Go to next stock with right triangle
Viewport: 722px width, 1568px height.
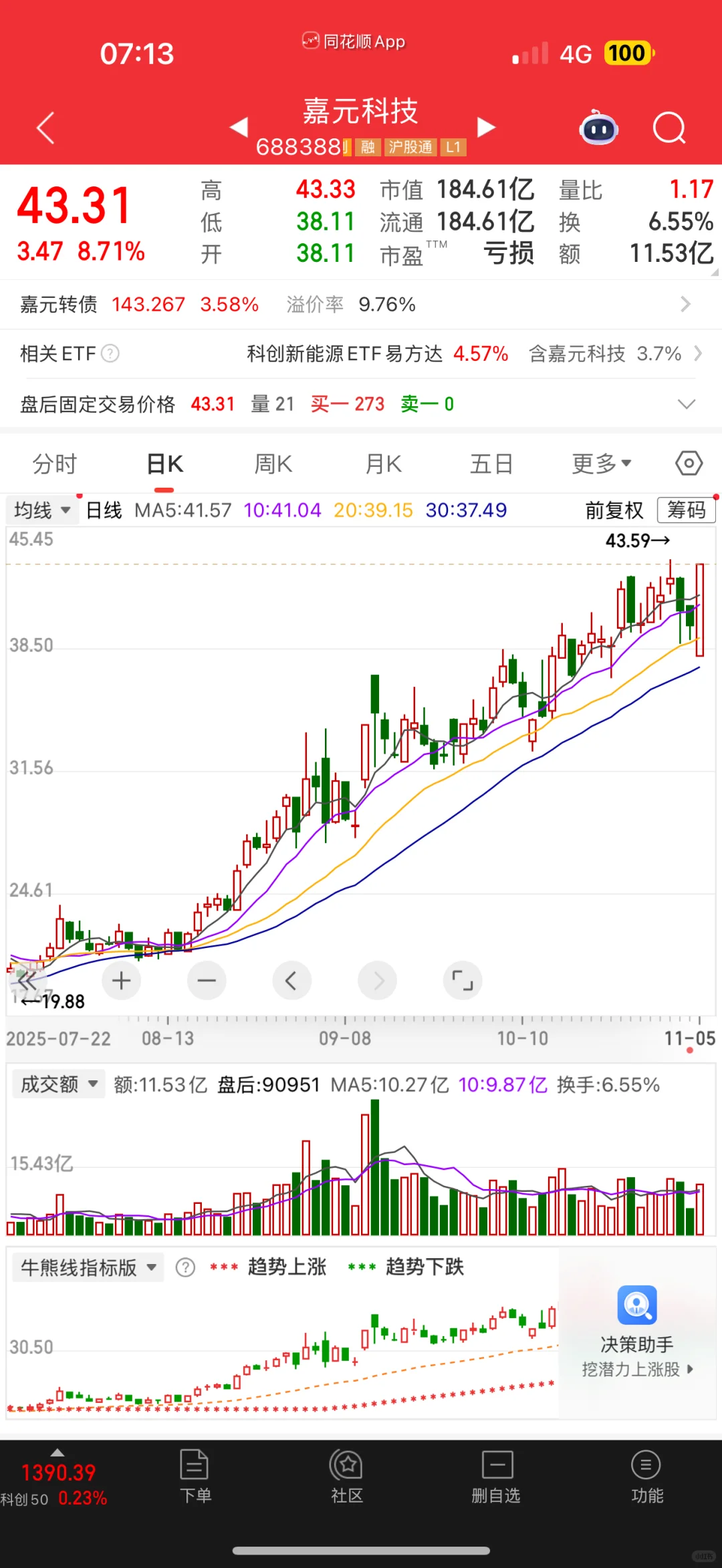coord(486,127)
